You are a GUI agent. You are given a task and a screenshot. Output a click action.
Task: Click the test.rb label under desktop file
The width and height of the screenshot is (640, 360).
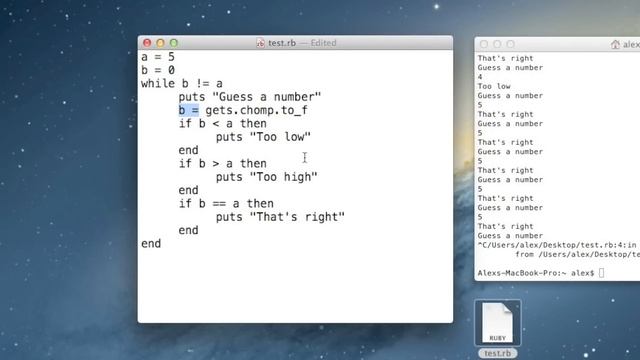(498, 353)
